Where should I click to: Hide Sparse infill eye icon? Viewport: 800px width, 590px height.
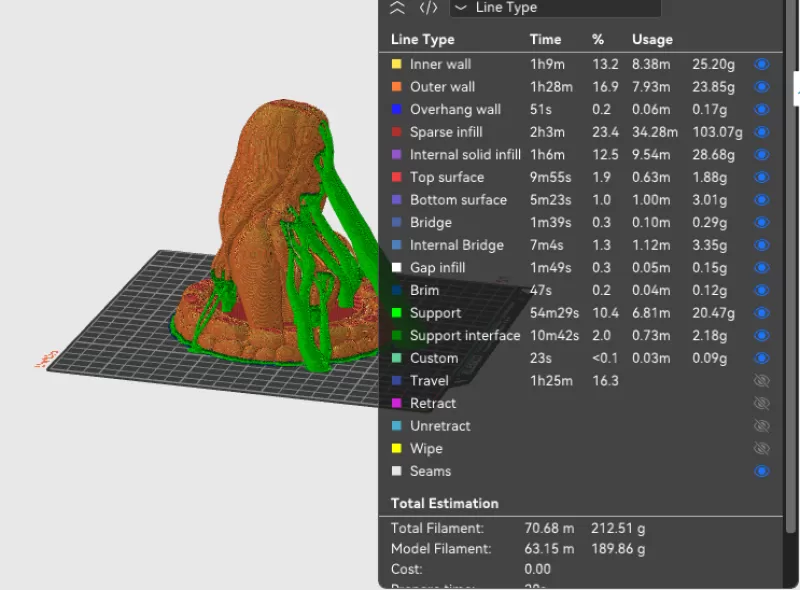pos(762,132)
